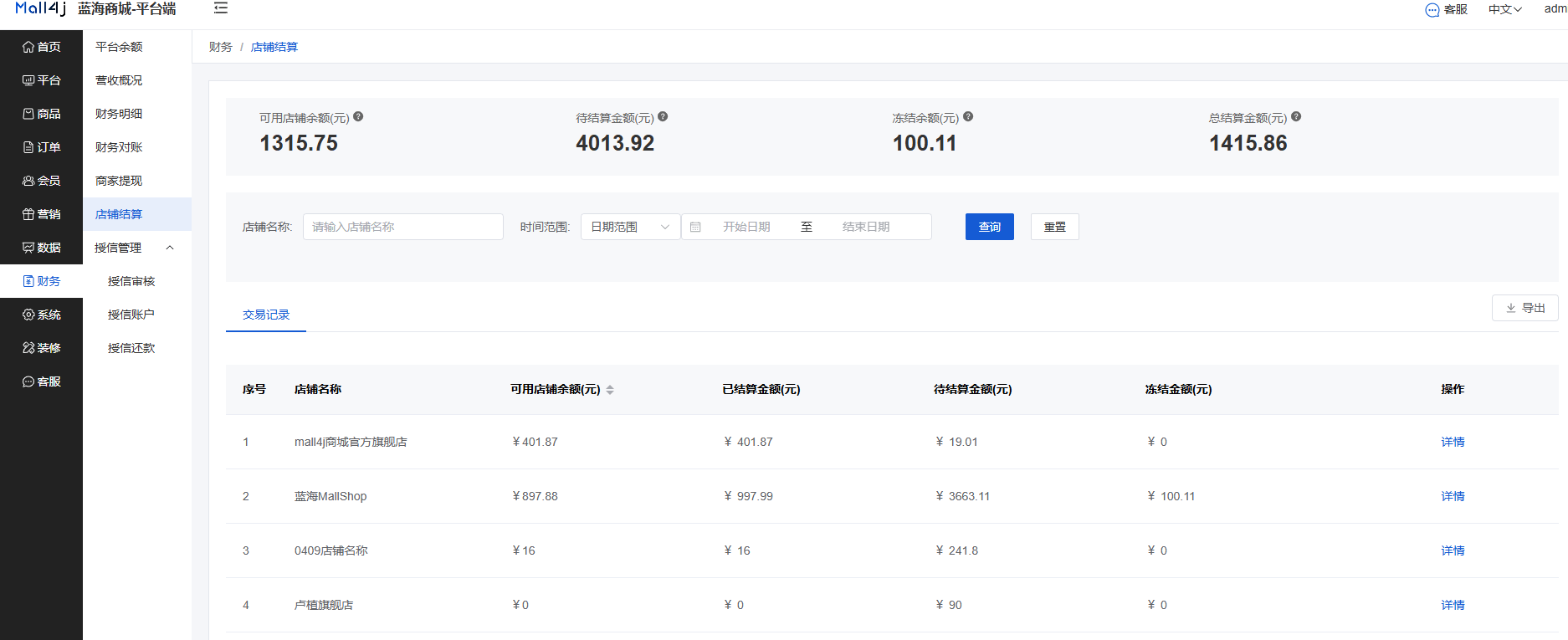Viewport: 1568px width, 640px height.
Task: Focus the 店铺名称 input field
Action: [x=403, y=227]
